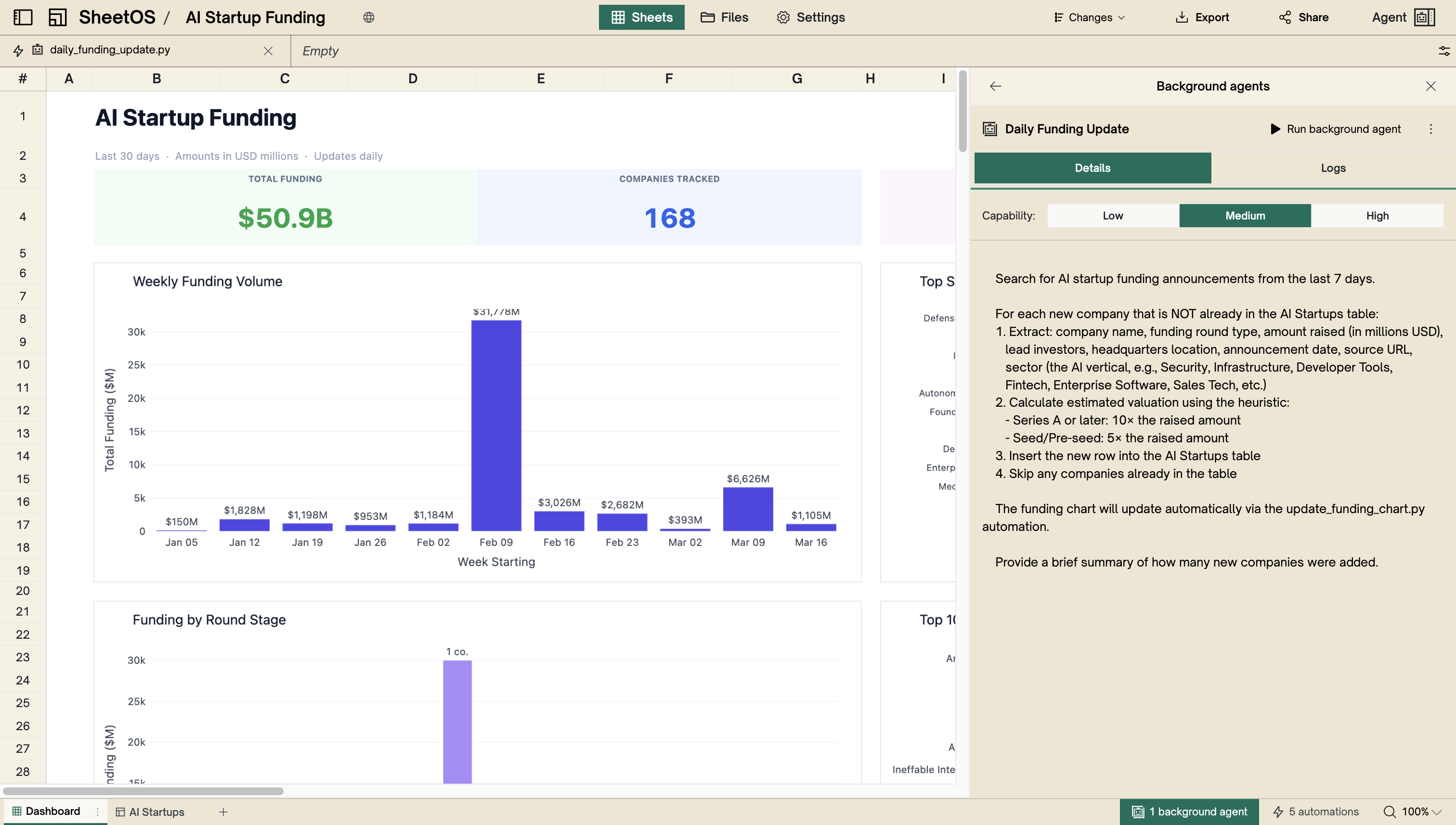Expand the Changes dropdown
This screenshot has width=1456, height=825.
click(x=1088, y=17)
